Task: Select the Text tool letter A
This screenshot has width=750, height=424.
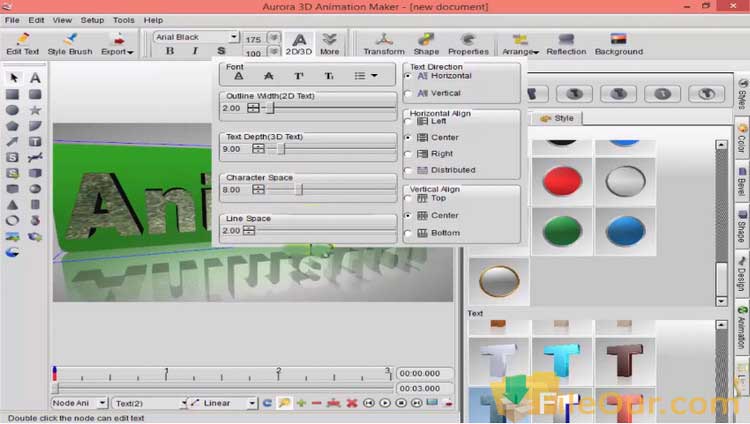Action: (x=35, y=78)
